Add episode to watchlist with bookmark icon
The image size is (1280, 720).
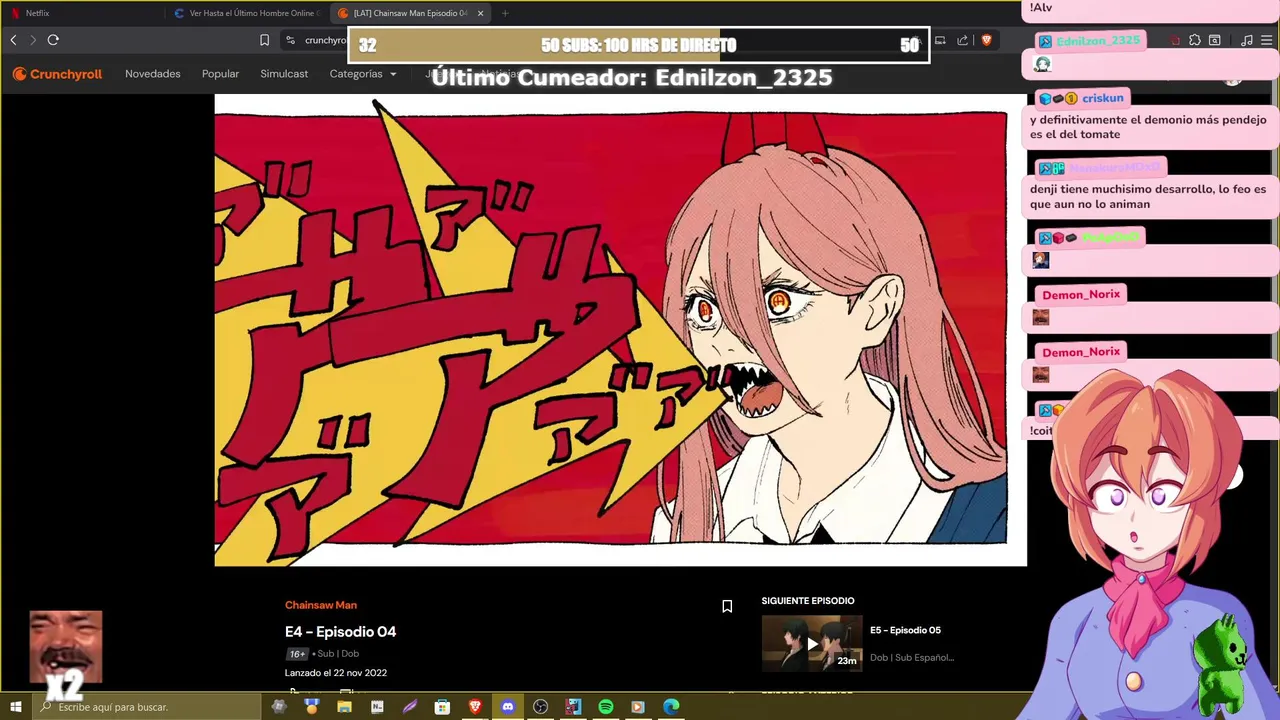(727, 606)
